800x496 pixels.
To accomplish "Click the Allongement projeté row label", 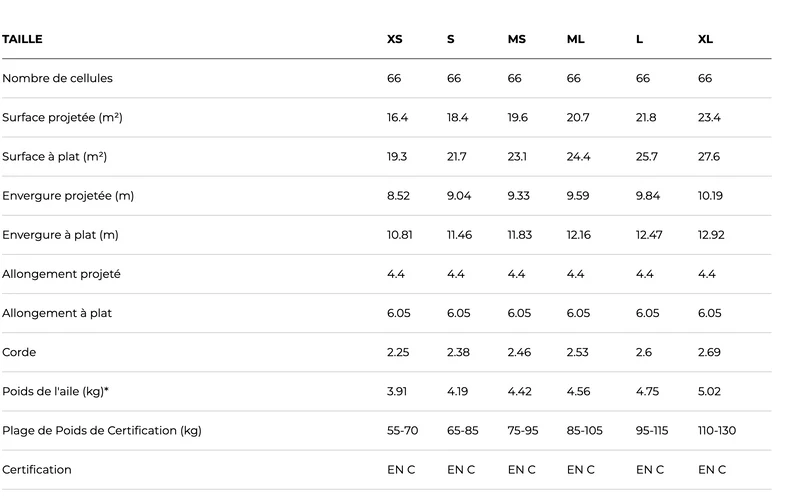I will tap(61, 274).
